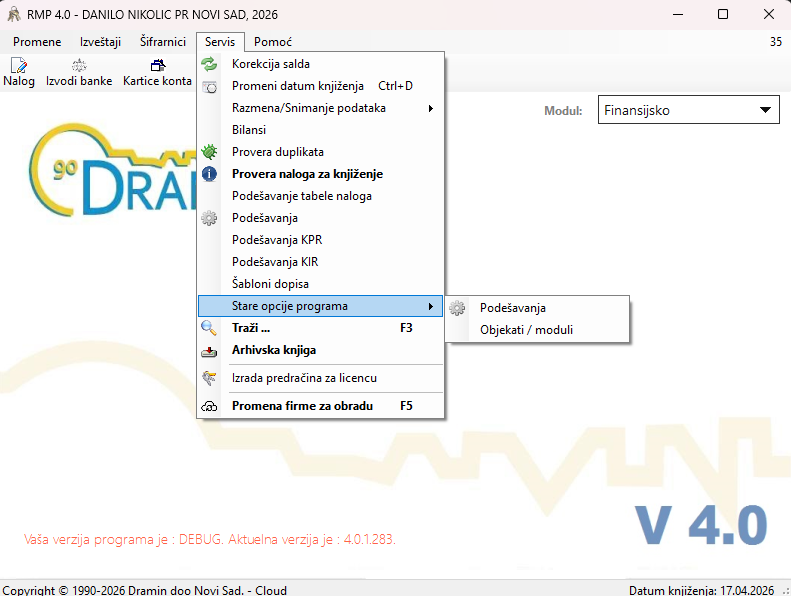Image resolution: width=791 pixels, height=596 pixels.
Task: Open the Promene menu
Action: pyautogui.click(x=37, y=42)
